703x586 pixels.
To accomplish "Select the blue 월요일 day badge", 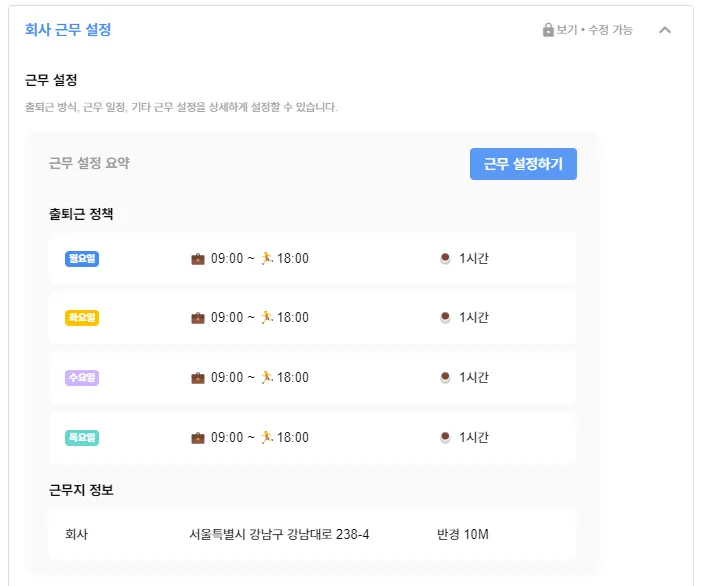I will 82,259.
